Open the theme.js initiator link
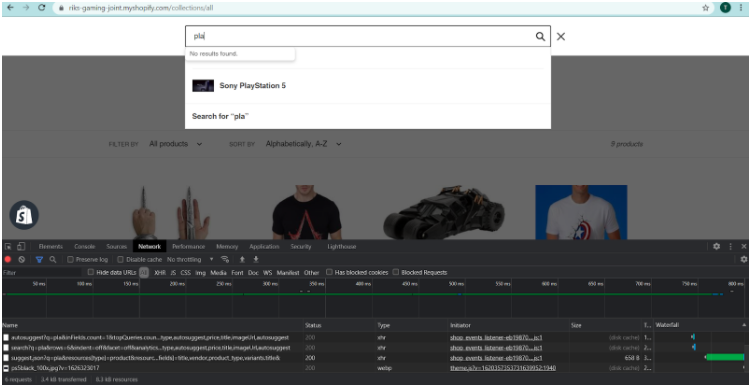This screenshot has height=386, width=749. point(503,368)
